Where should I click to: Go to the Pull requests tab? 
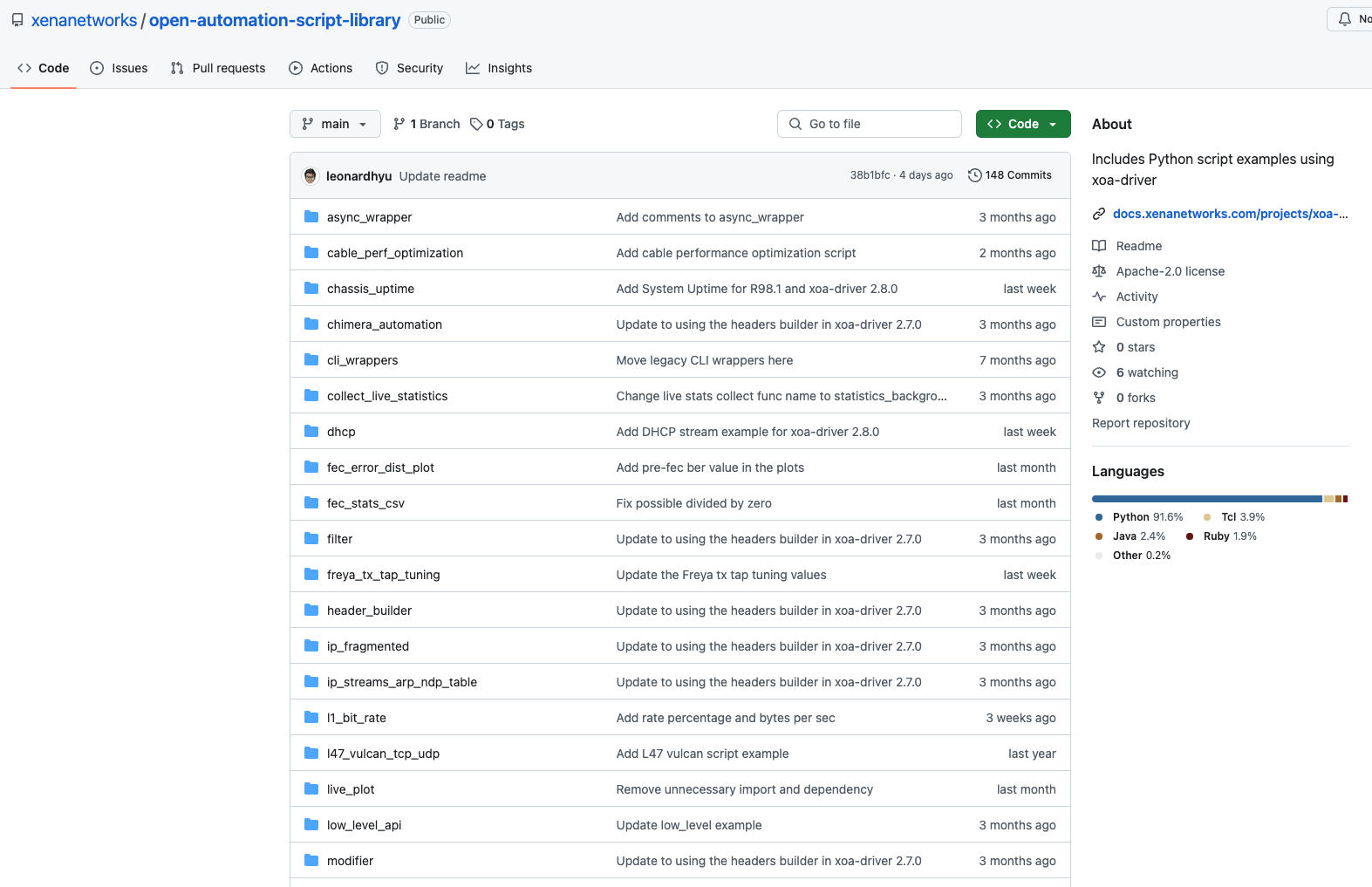click(x=218, y=68)
